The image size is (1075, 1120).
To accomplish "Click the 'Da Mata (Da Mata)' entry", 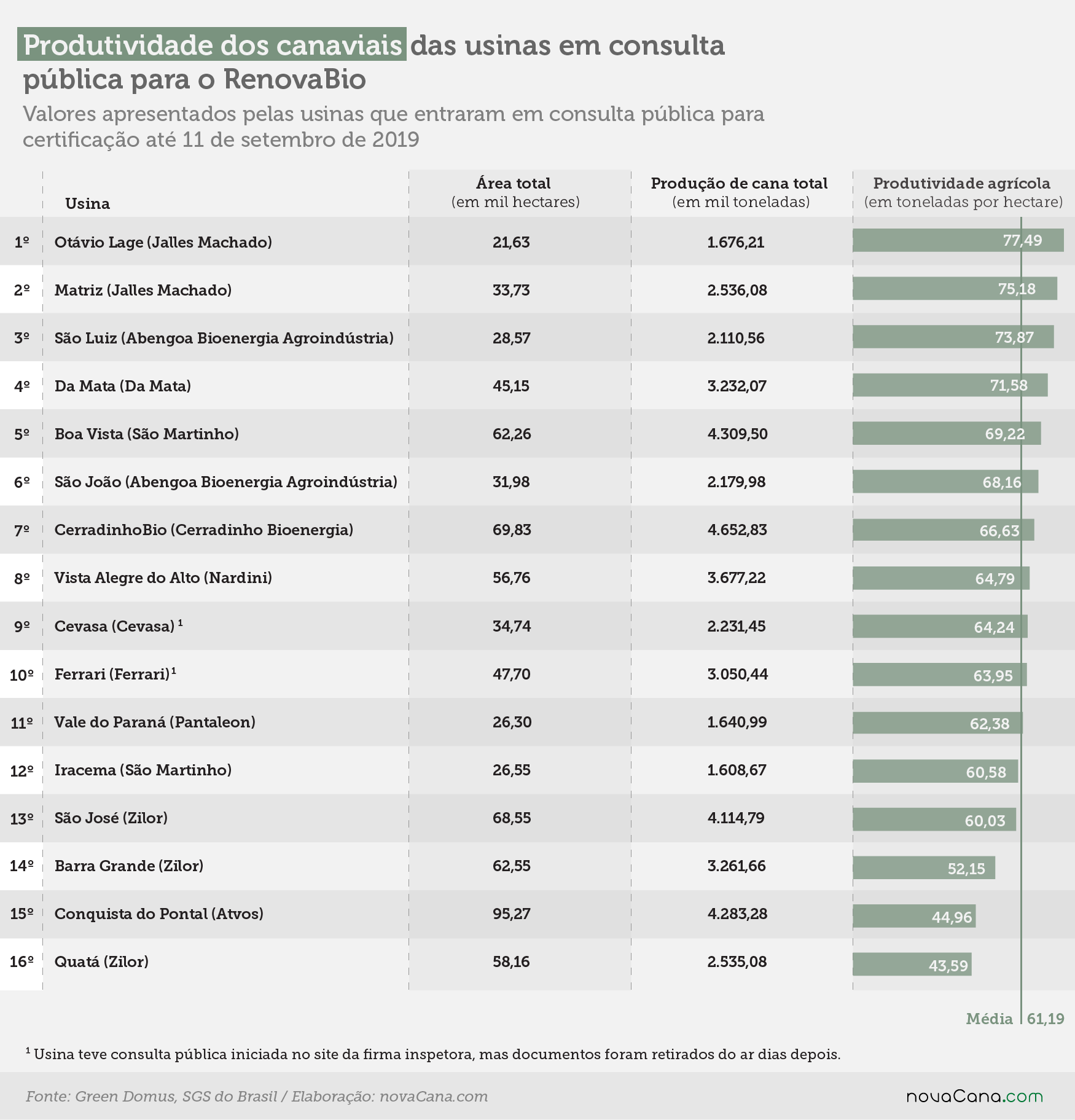I will 123,386.
